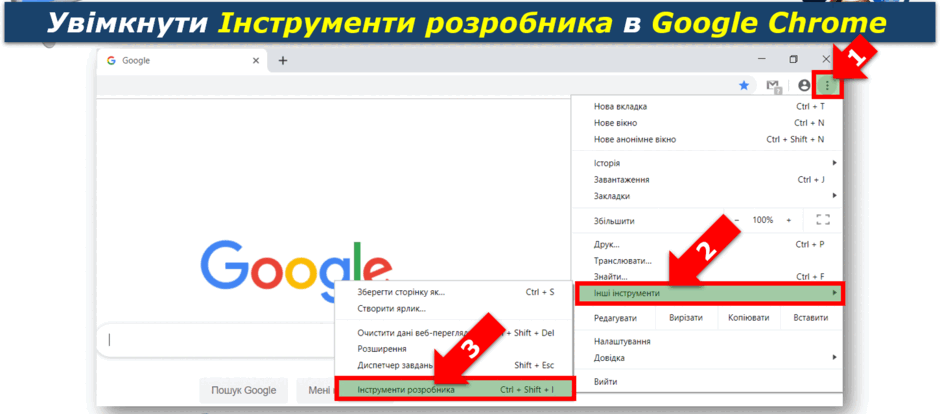
Task: Click the Копіювати edit button
Action: [x=748, y=318]
